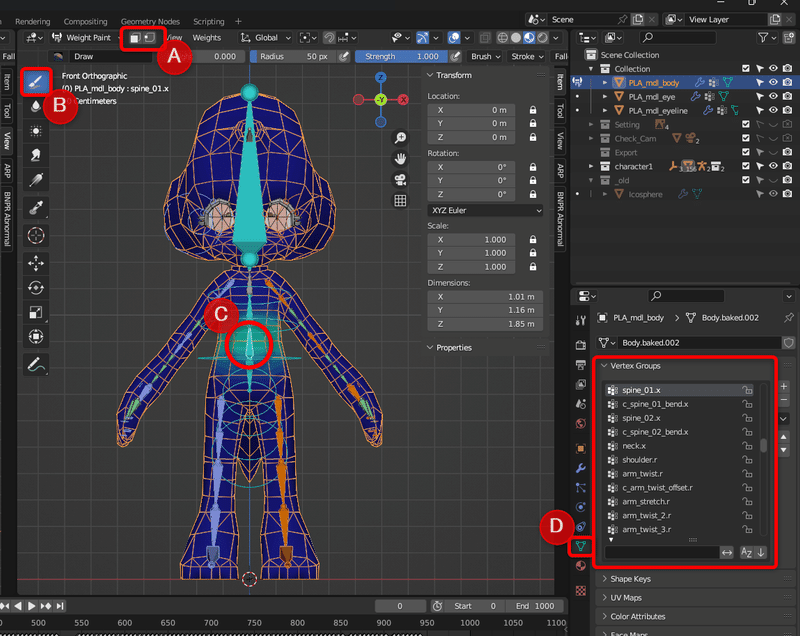Screen dimensions: 800x636
Task: Select the 3D Cursor tool
Action: [x=36, y=236]
